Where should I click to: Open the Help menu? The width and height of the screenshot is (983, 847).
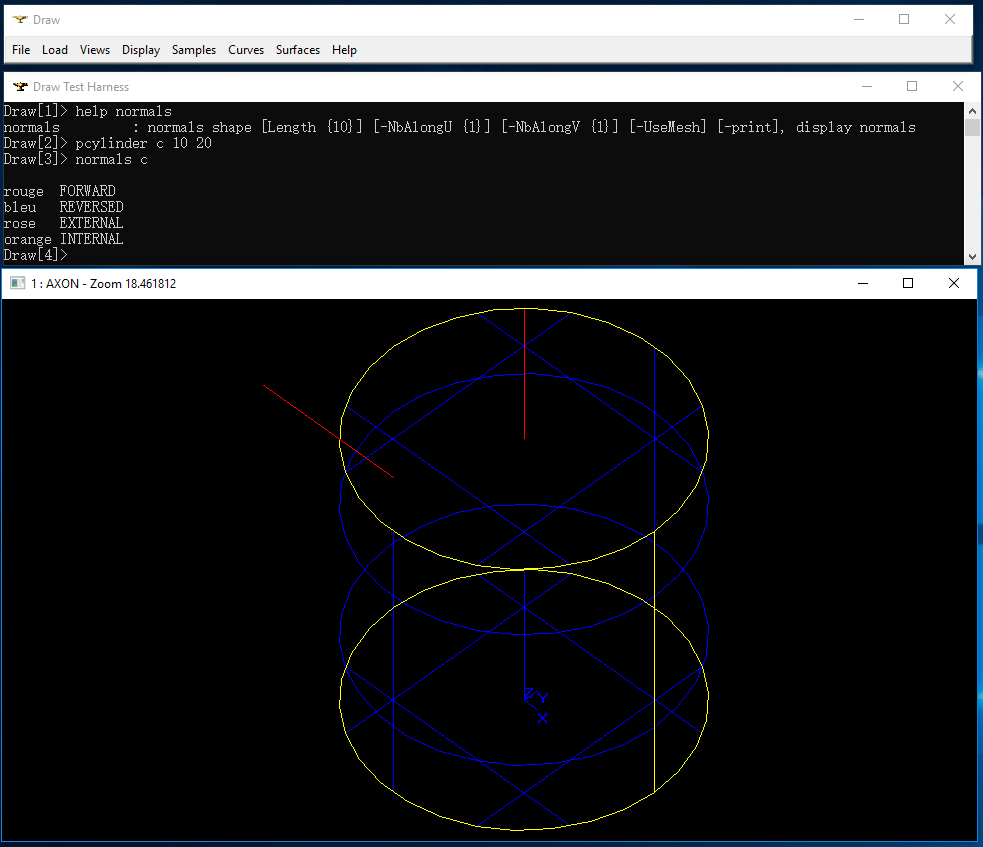coord(344,50)
